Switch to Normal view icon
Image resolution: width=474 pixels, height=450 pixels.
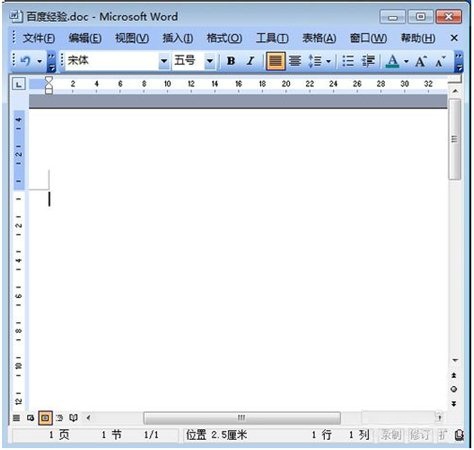point(16,418)
